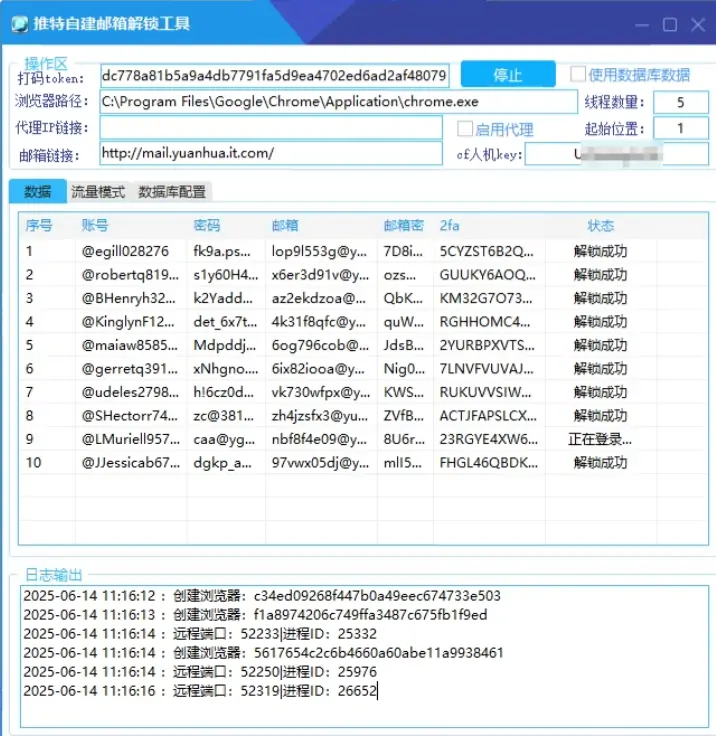Click the 起始位置 field showing 1
The height and width of the screenshot is (736, 716).
(x=680, y=128)
